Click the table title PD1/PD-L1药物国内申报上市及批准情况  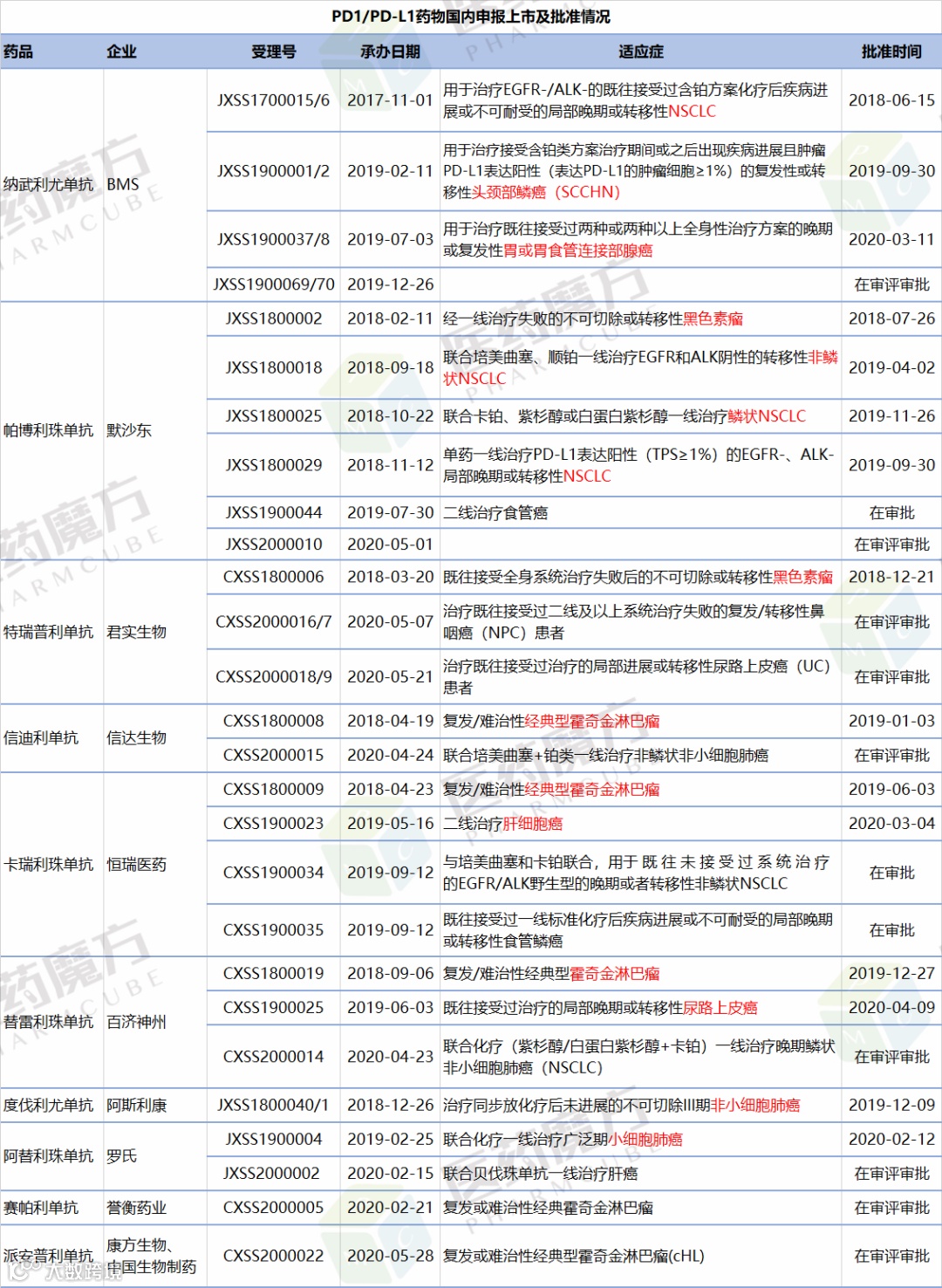click(x=470, y=17)
